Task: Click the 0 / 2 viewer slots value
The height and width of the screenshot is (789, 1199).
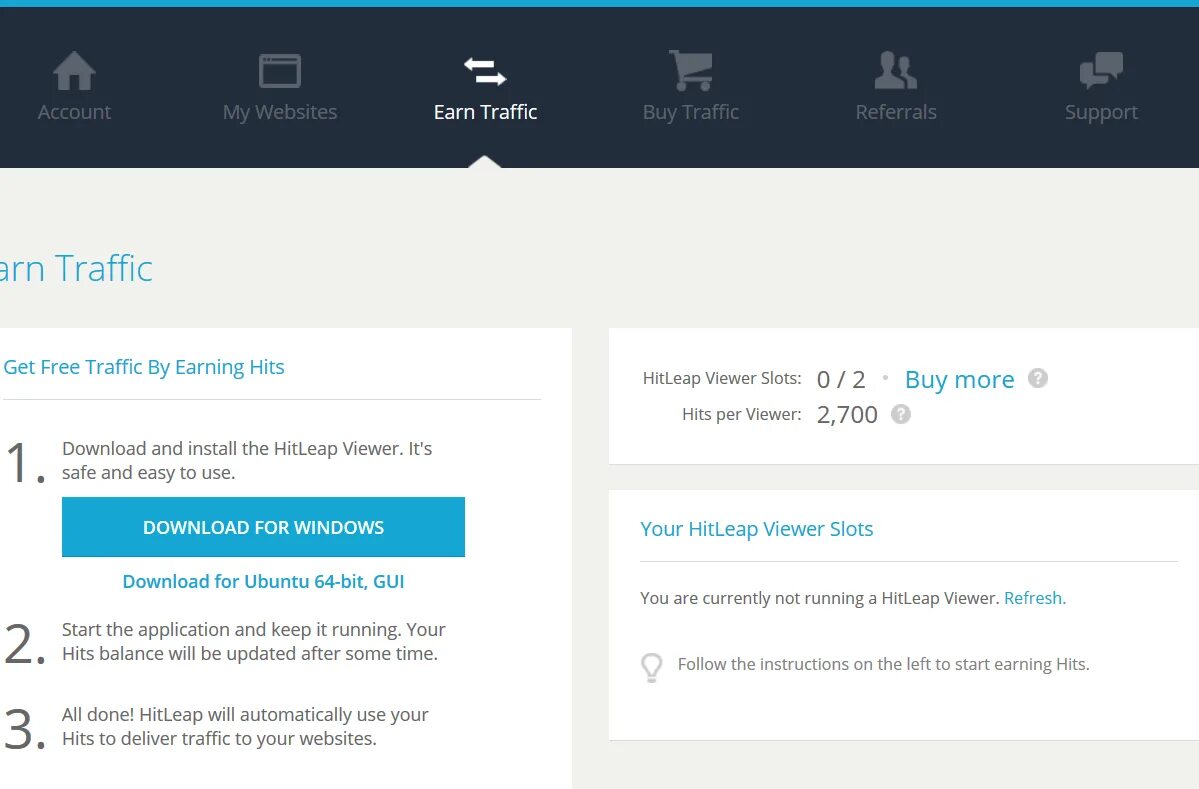Action: (x=840, y=379)
